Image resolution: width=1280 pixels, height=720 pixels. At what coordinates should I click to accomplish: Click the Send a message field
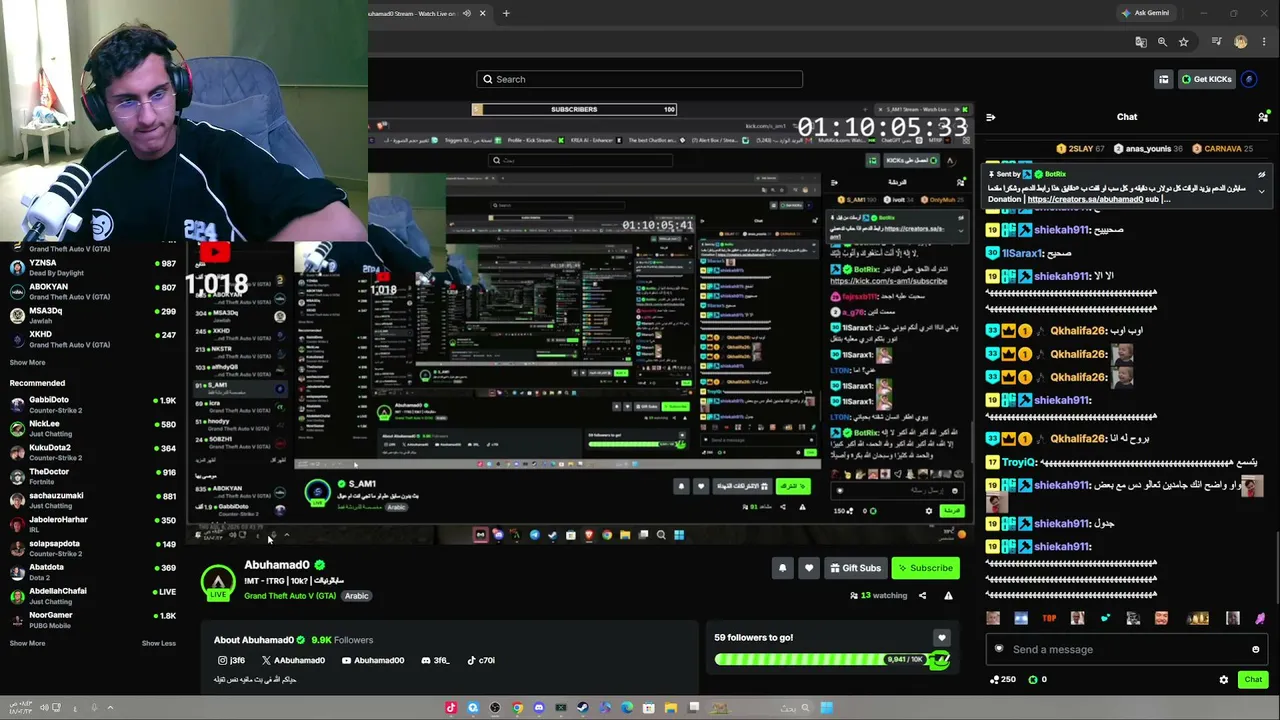1127,649
